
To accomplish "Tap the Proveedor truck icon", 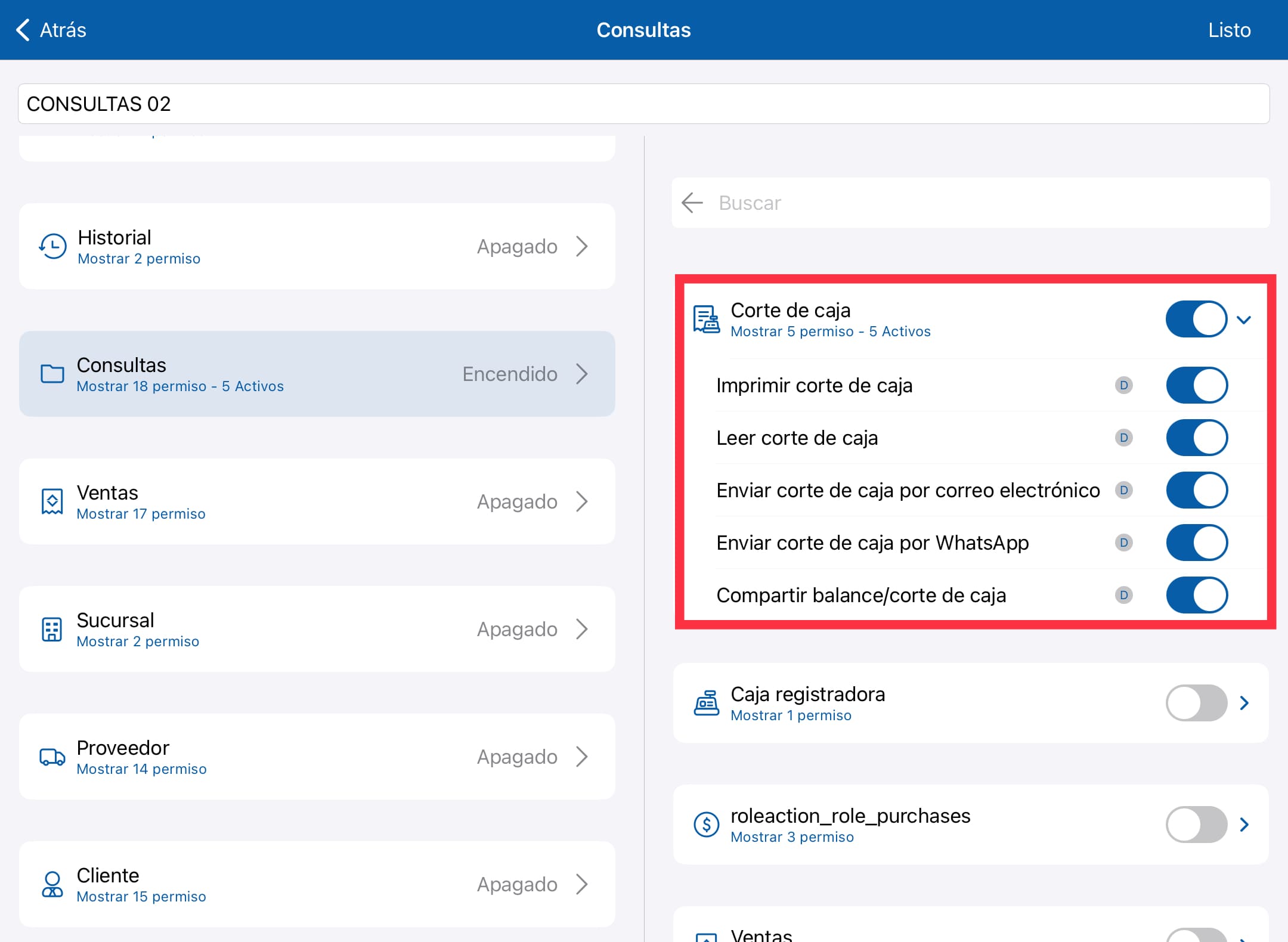I will click(52, 757).
